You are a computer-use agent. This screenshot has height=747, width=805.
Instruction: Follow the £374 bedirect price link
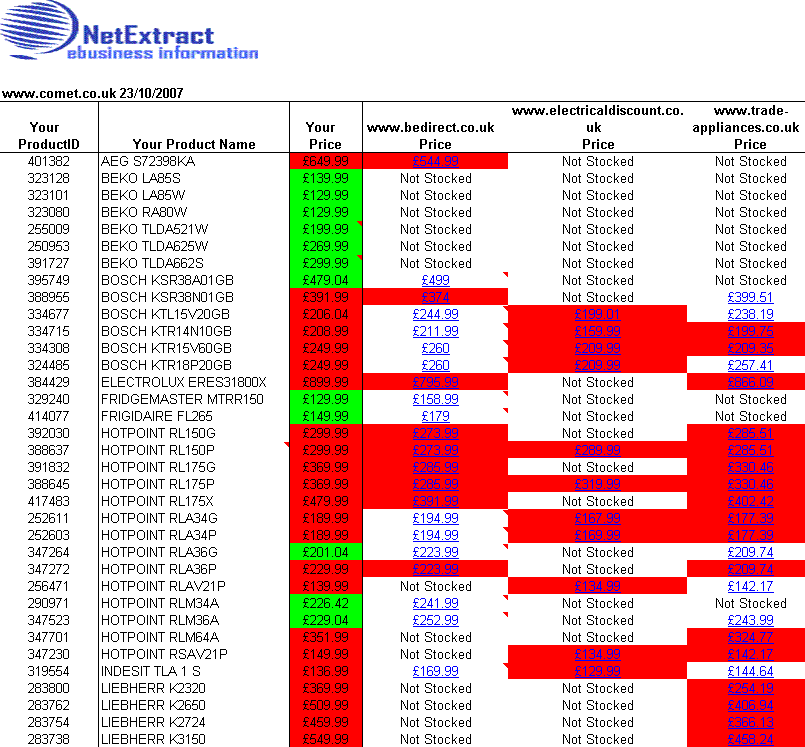pos(435,297)
